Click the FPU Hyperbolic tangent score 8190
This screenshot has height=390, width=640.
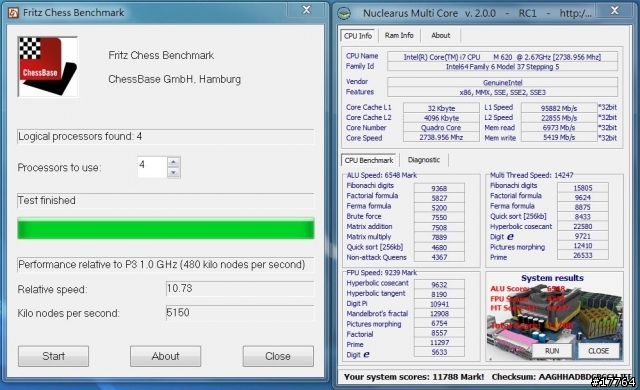(x=439, y=294)
